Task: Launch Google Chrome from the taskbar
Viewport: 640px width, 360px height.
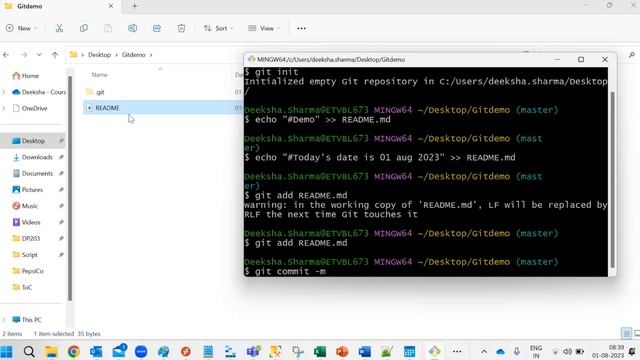Action: tap(74, 351)
